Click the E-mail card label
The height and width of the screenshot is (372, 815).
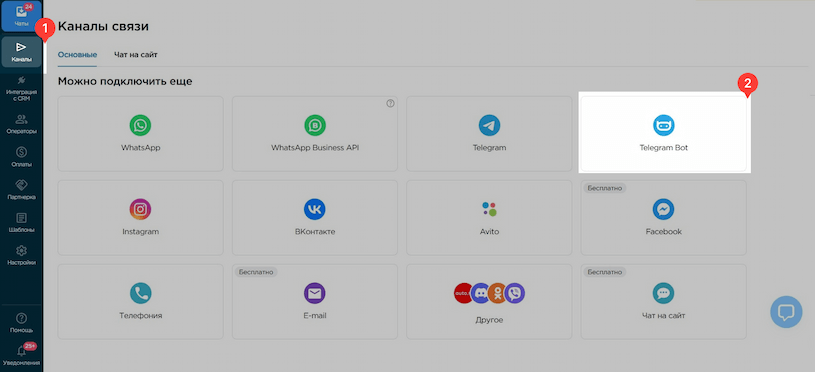pos(314,315)
